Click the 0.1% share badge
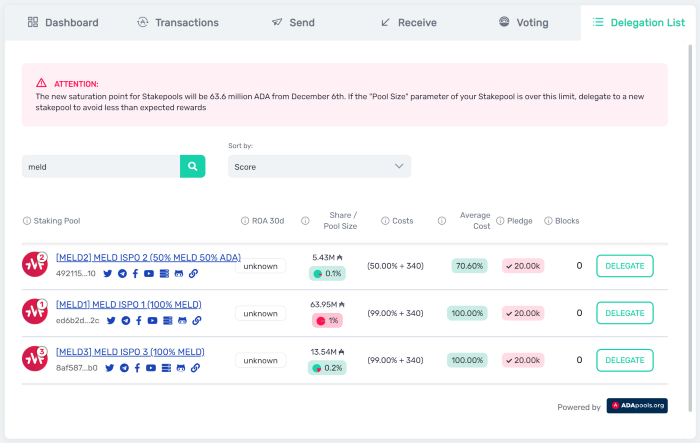The image size is (700, 443). tap(327, 273)
